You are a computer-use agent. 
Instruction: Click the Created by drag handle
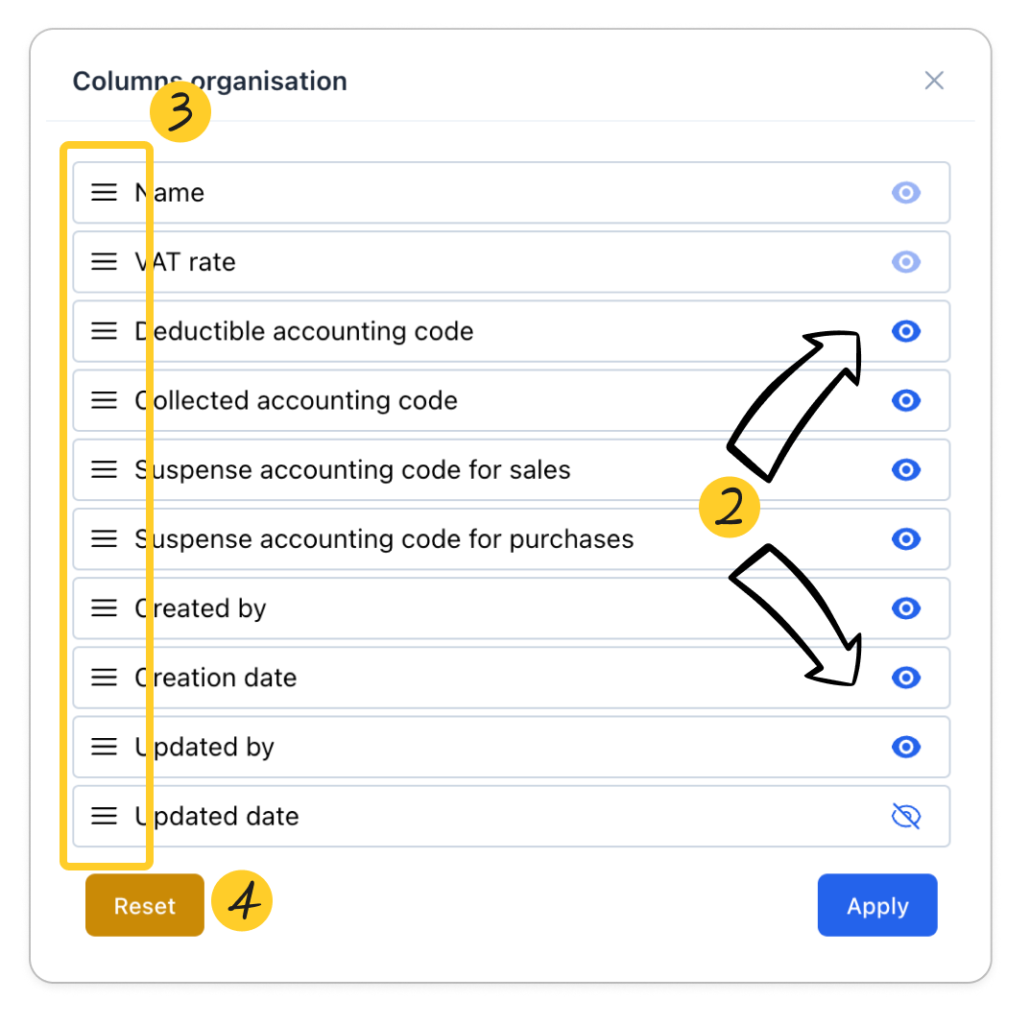[104, 608]
